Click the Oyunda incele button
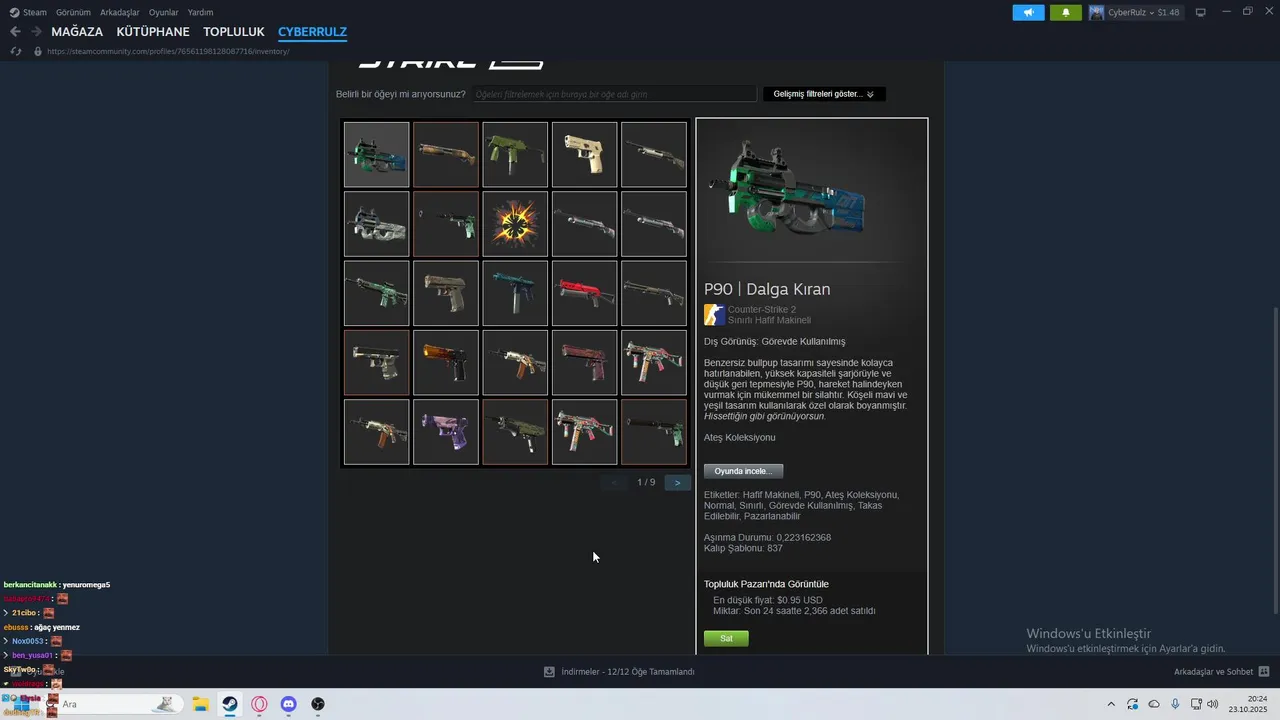The width and height of the screenshot is (1280, 720). tap(743, 471)
